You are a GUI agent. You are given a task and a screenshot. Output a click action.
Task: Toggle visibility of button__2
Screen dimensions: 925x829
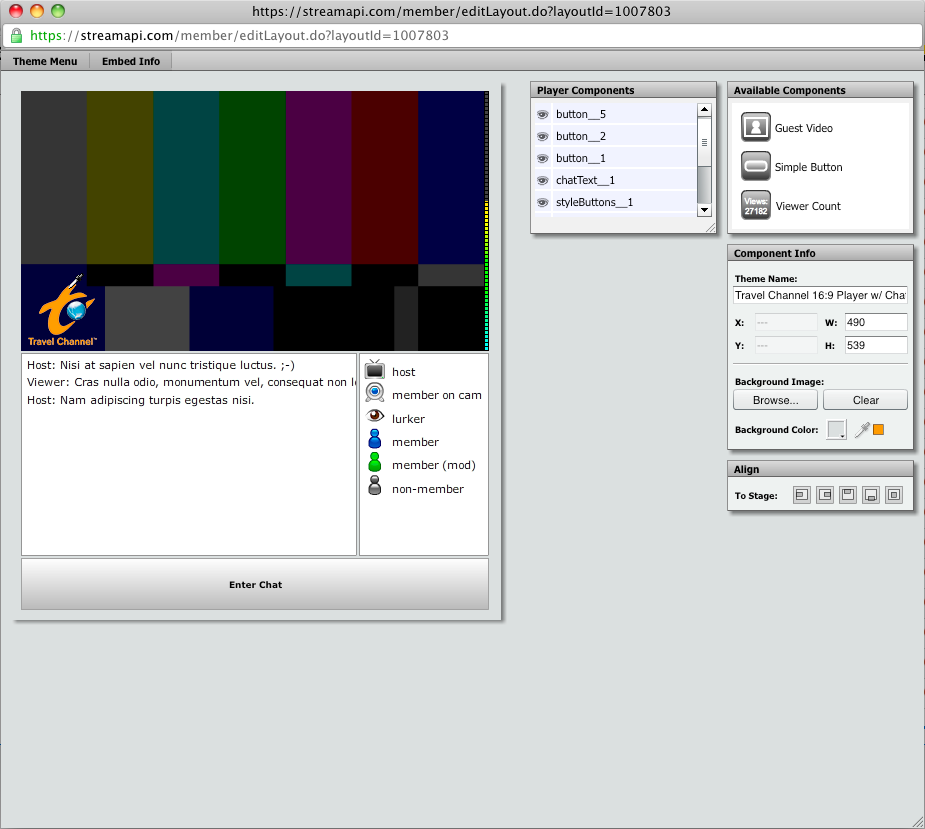pyautogui.click(x=543, y=136)
